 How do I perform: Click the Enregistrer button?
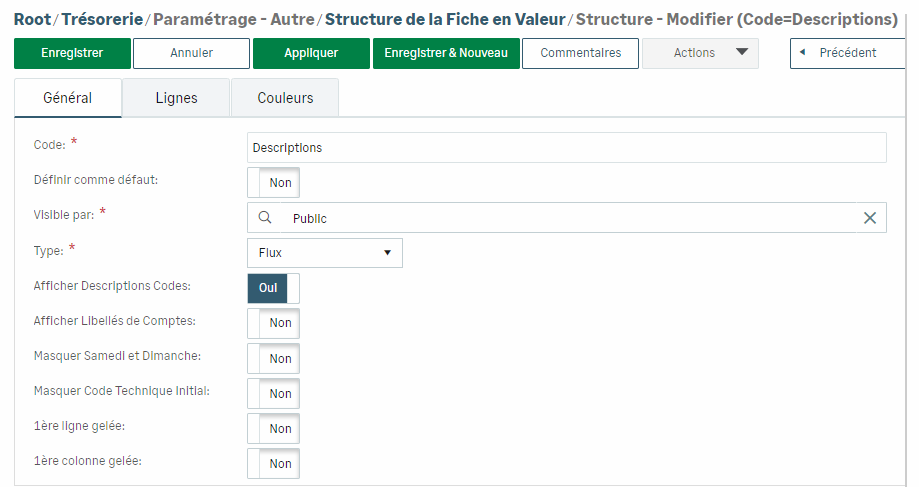[72, 53]
